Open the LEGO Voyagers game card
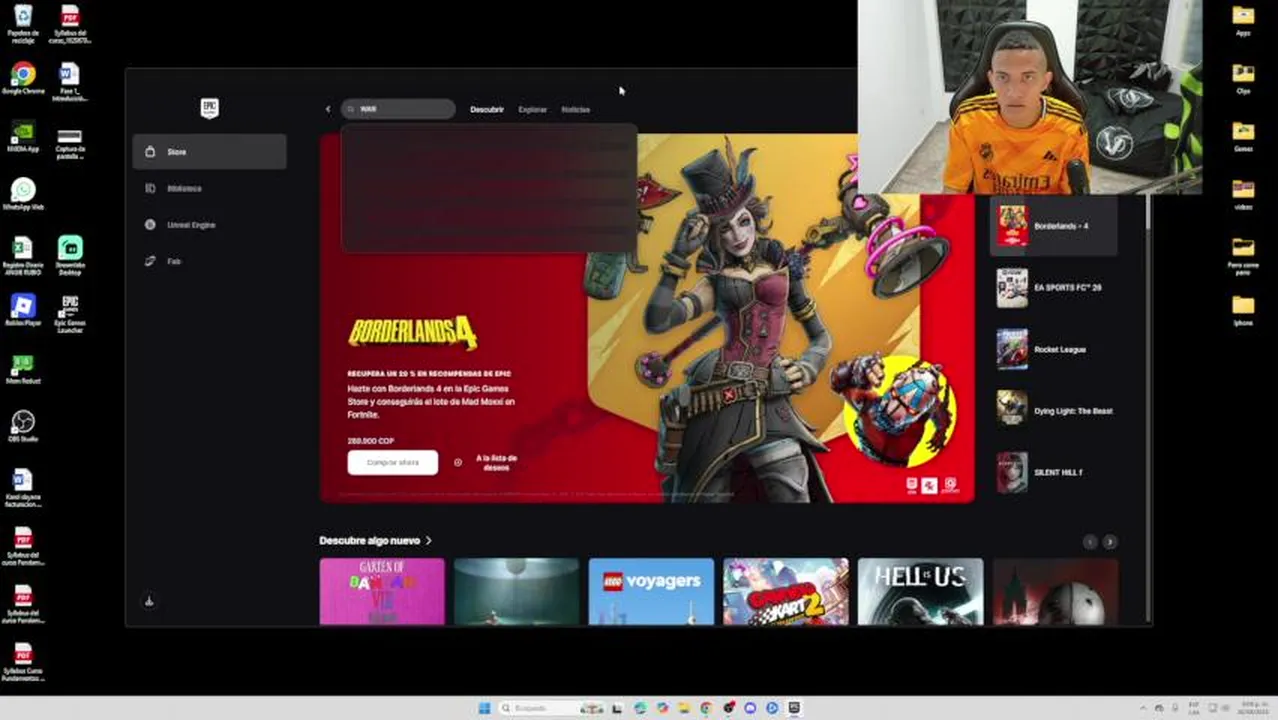The image size is (1278, 720). [x=651, y=591]
